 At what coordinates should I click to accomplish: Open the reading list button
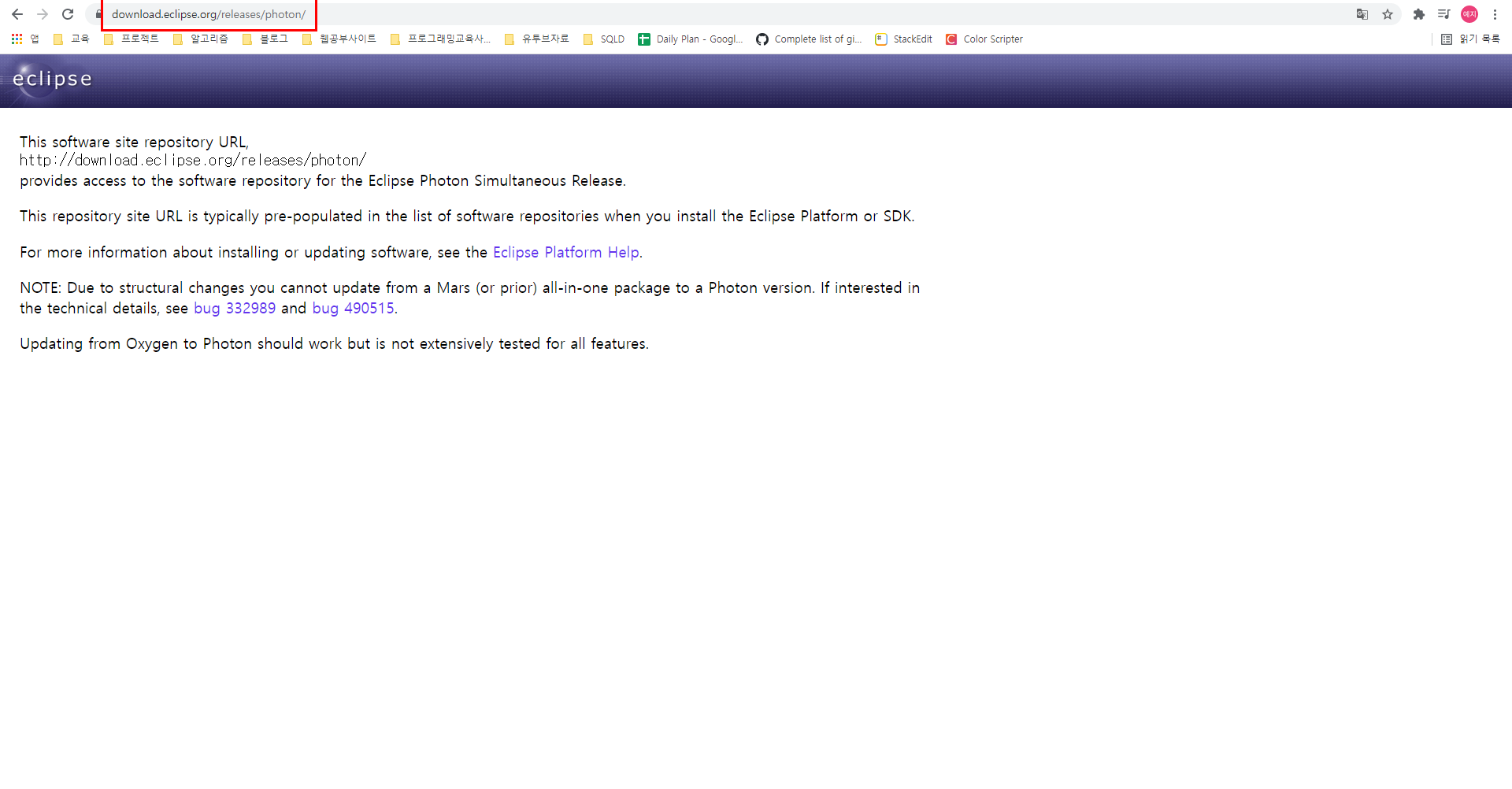[x=1469, y=39]
